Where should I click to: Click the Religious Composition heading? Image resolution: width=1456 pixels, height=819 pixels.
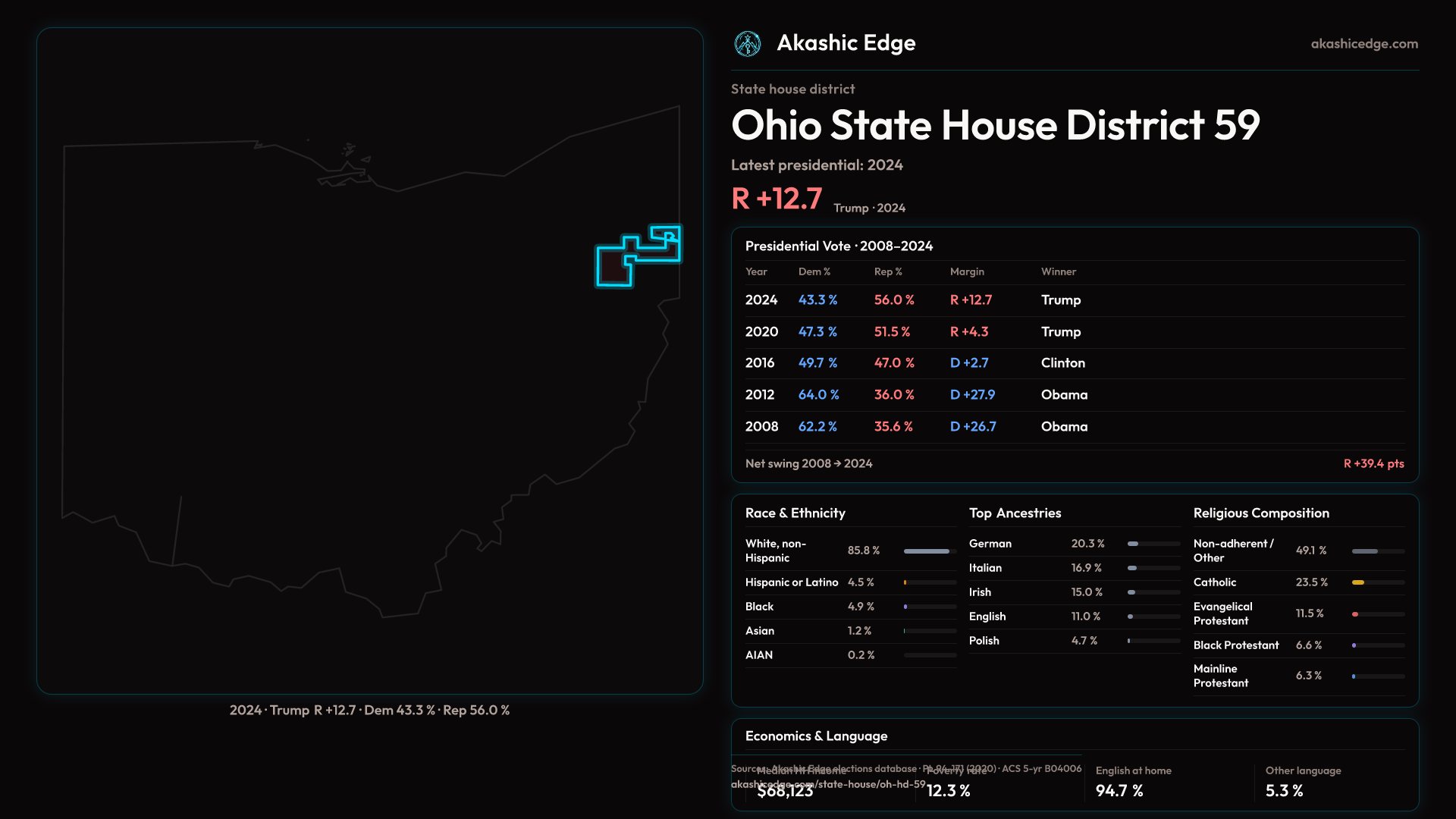click(x=1260, y=513)
